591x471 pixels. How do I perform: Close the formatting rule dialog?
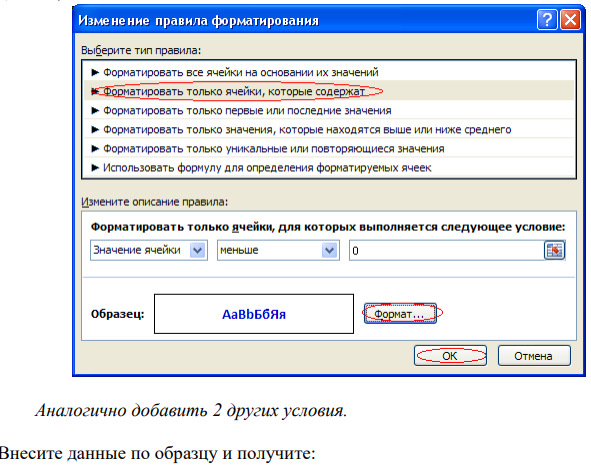click(x=570, y=20)
